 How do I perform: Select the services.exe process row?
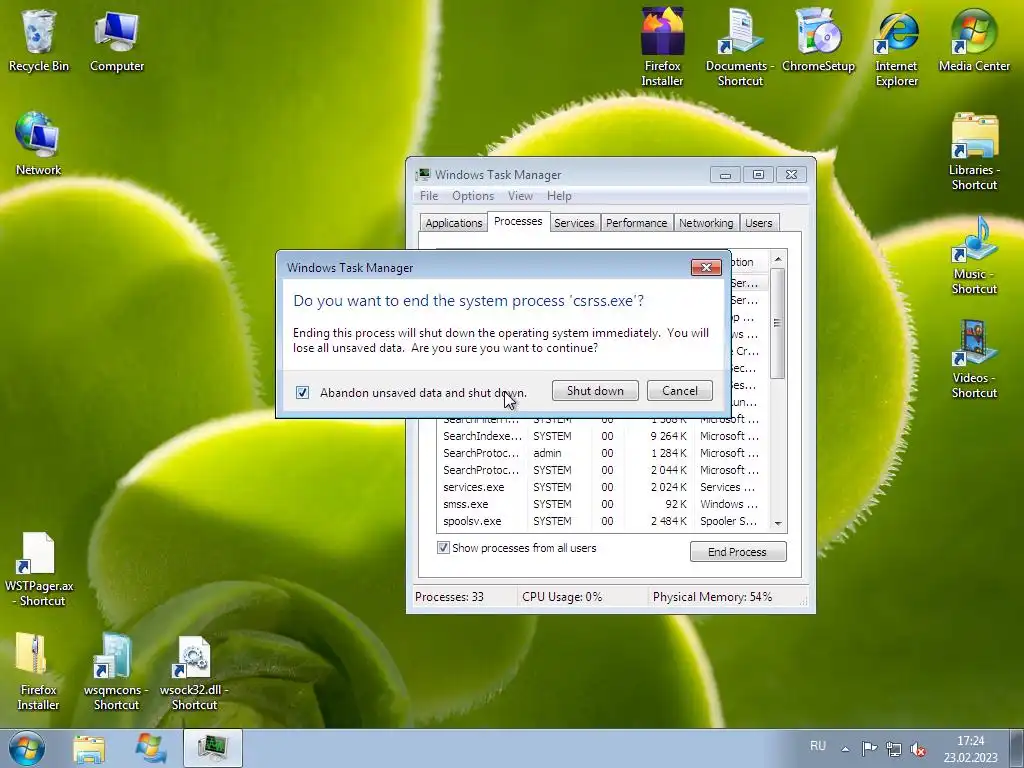(602, 487)
